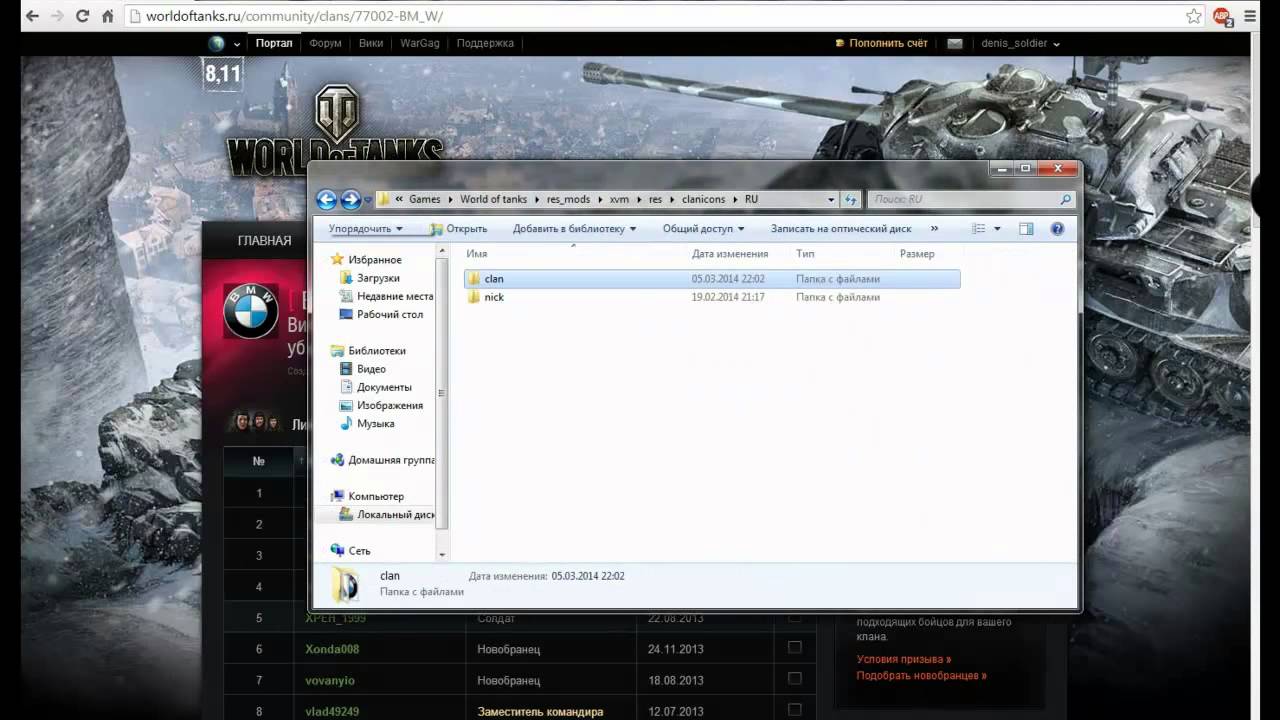Go back in Explorer navigation

pos(327,199)
